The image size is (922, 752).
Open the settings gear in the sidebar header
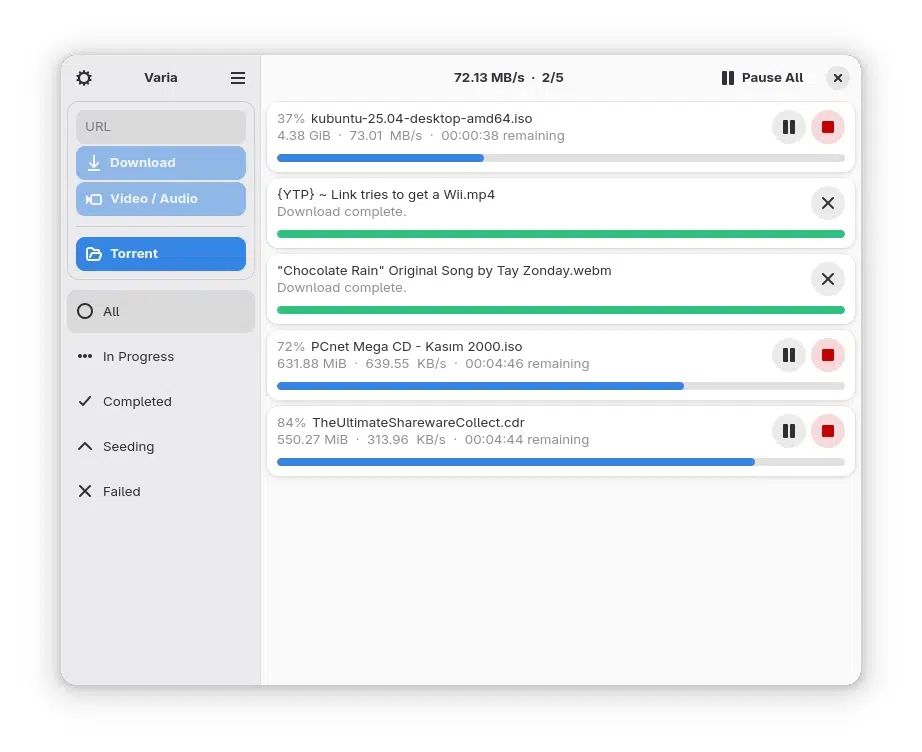click(x=84, y=78)
